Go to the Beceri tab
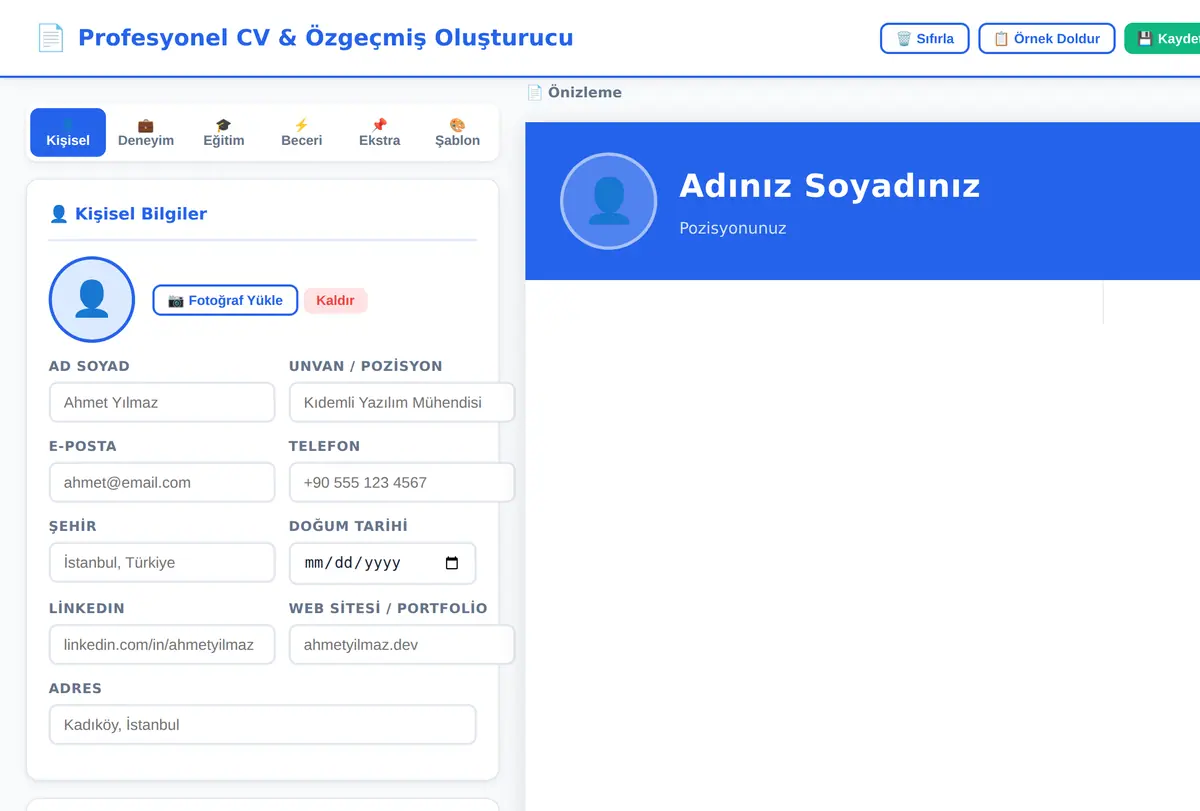This screenshot has width=1200, height=811. (302, 132)
